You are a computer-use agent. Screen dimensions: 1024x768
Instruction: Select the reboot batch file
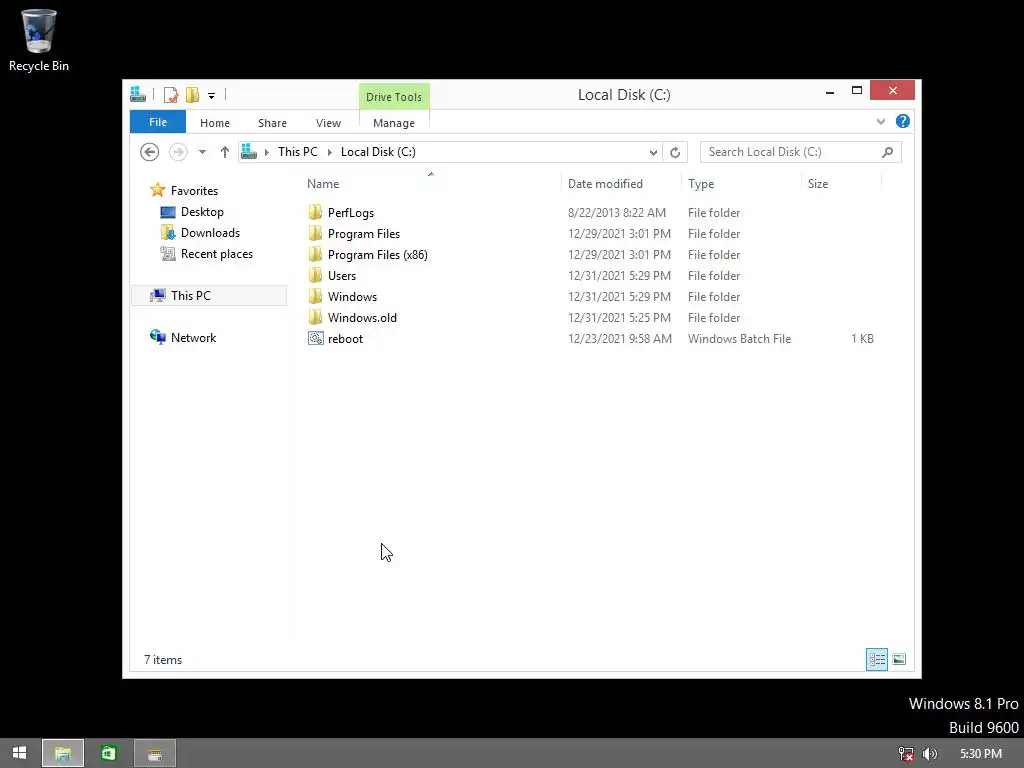[345, 338]
